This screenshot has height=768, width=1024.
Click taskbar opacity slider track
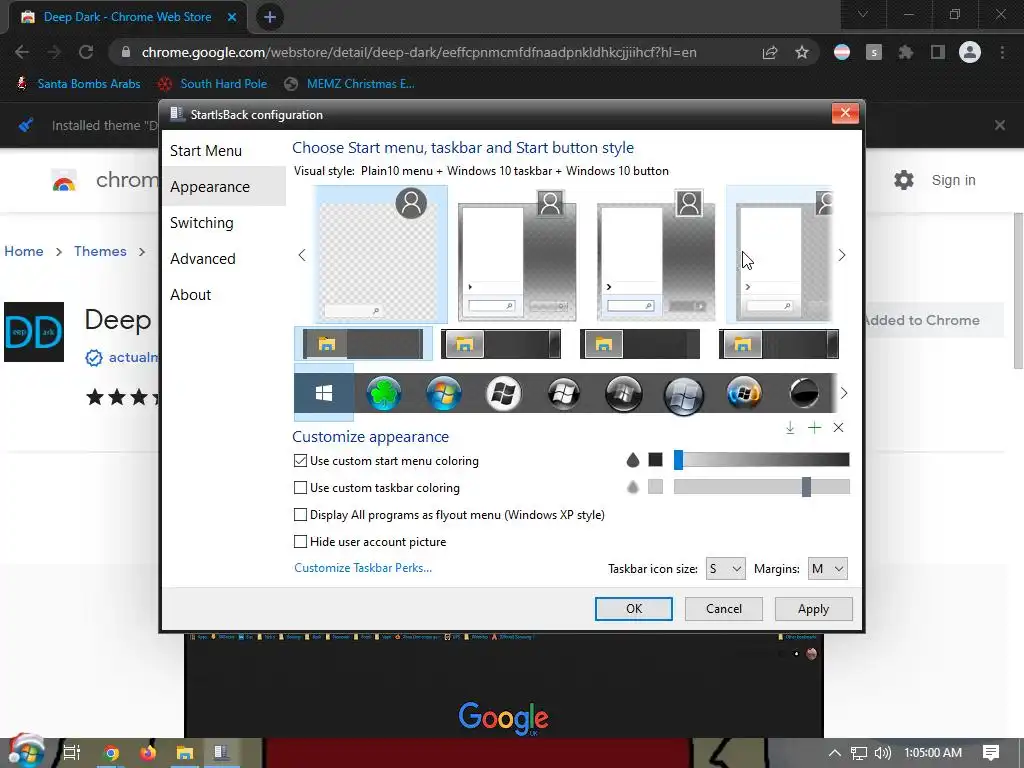click(762, 487)
